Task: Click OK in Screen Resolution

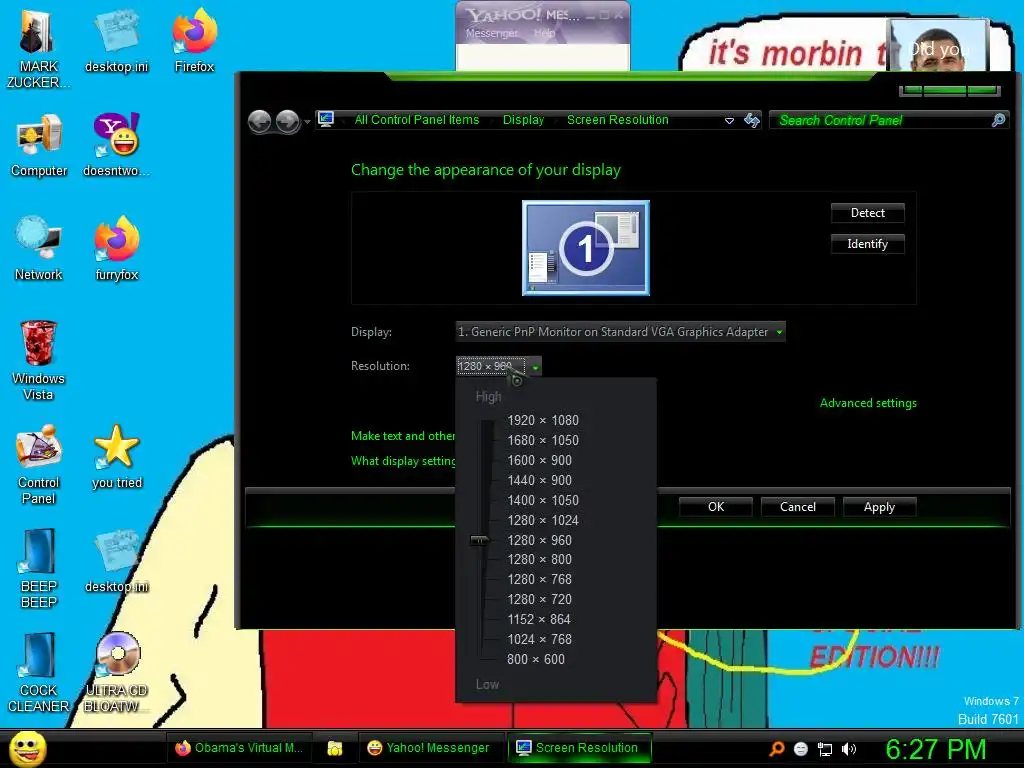Action: [716, 507]
